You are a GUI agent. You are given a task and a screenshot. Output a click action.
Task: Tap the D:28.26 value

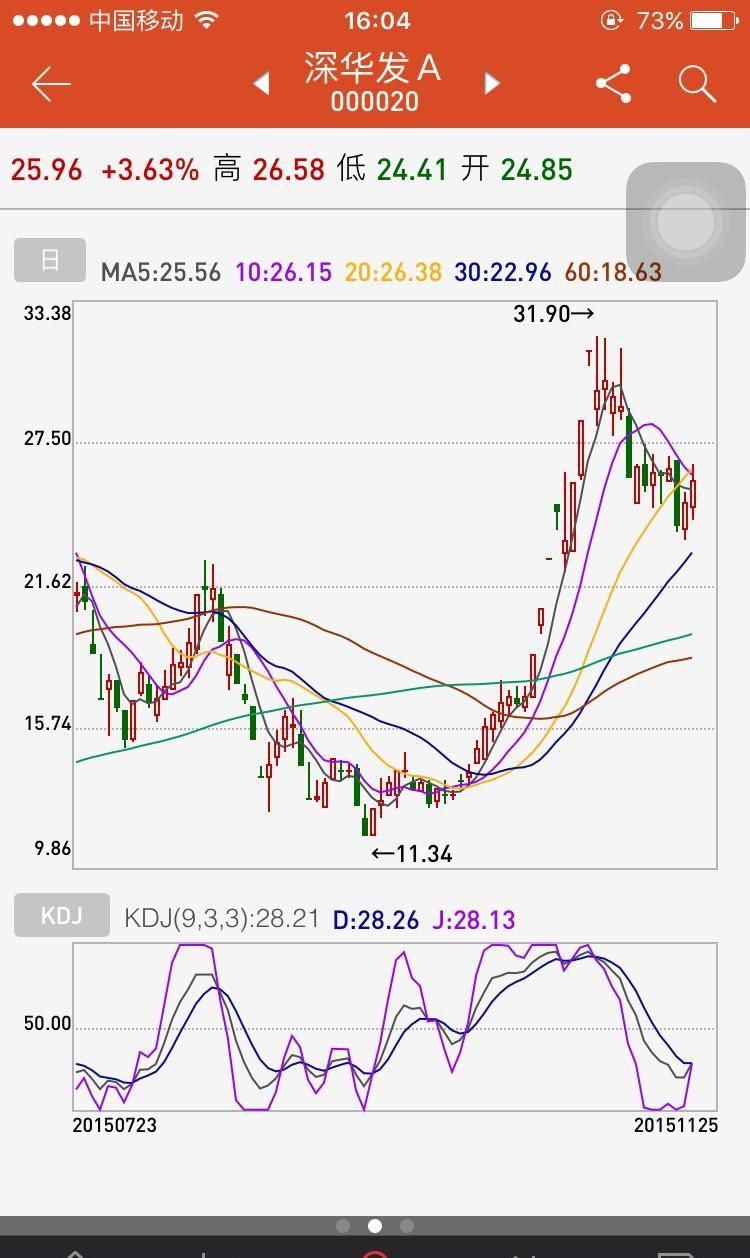point(376,920)
